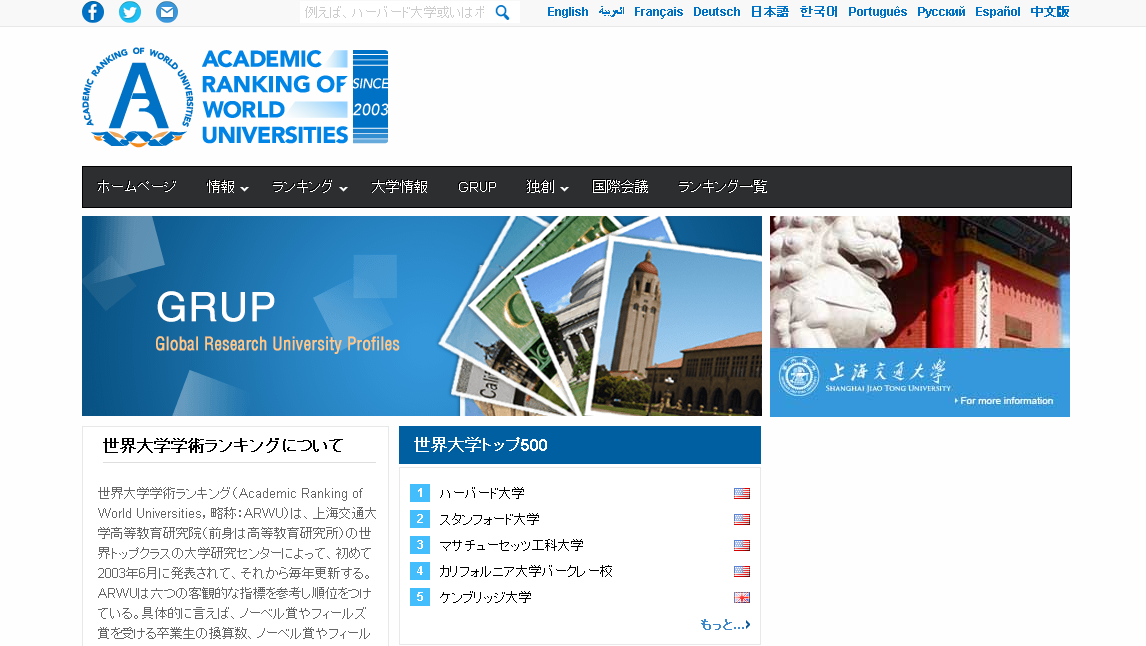Click the search magnifier icon
The image size is (1146, 646).
tap(503, 12)
